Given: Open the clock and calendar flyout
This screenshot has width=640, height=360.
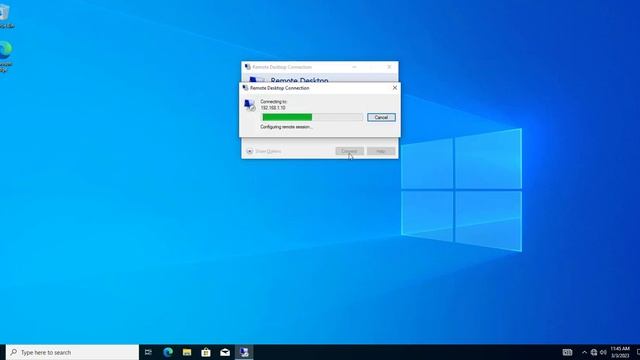Looking at the screenshot, I should (620, 352).
